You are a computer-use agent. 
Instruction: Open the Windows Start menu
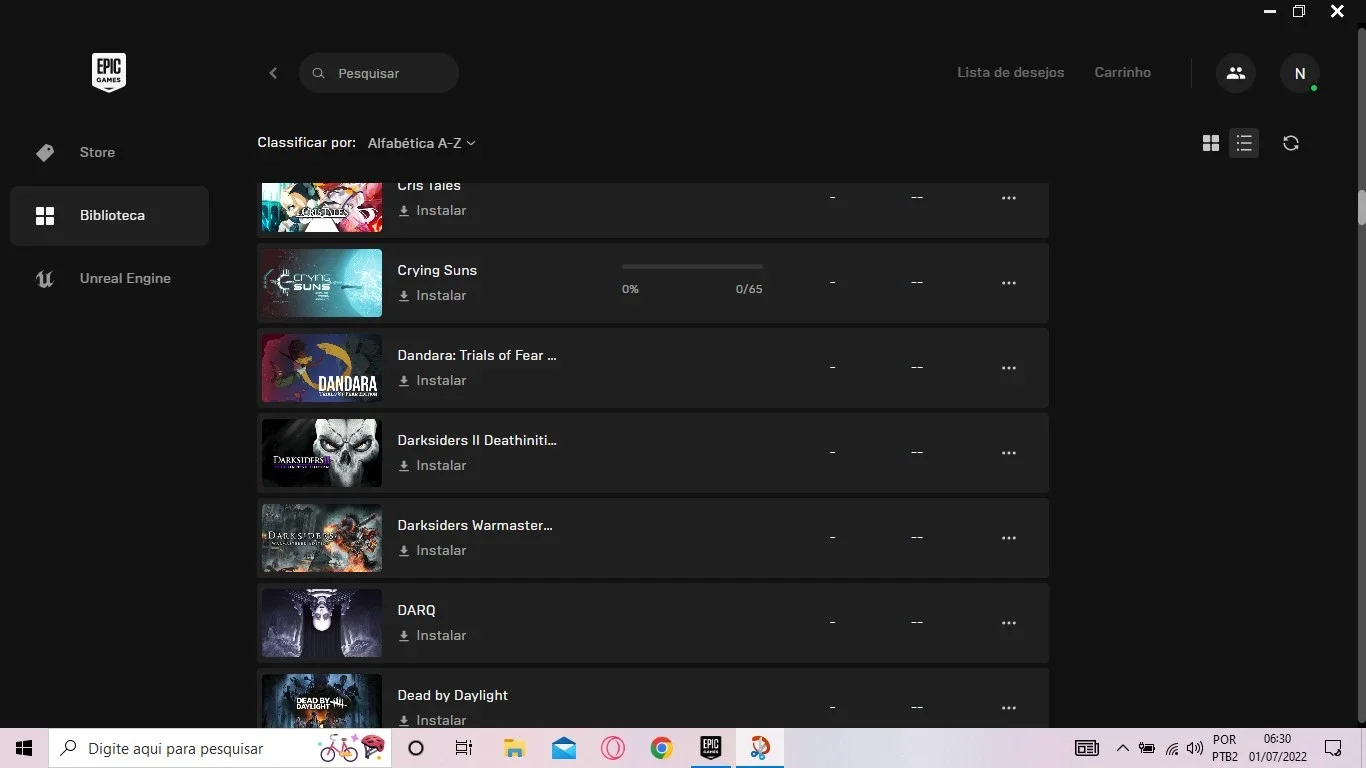click(24, 748)
